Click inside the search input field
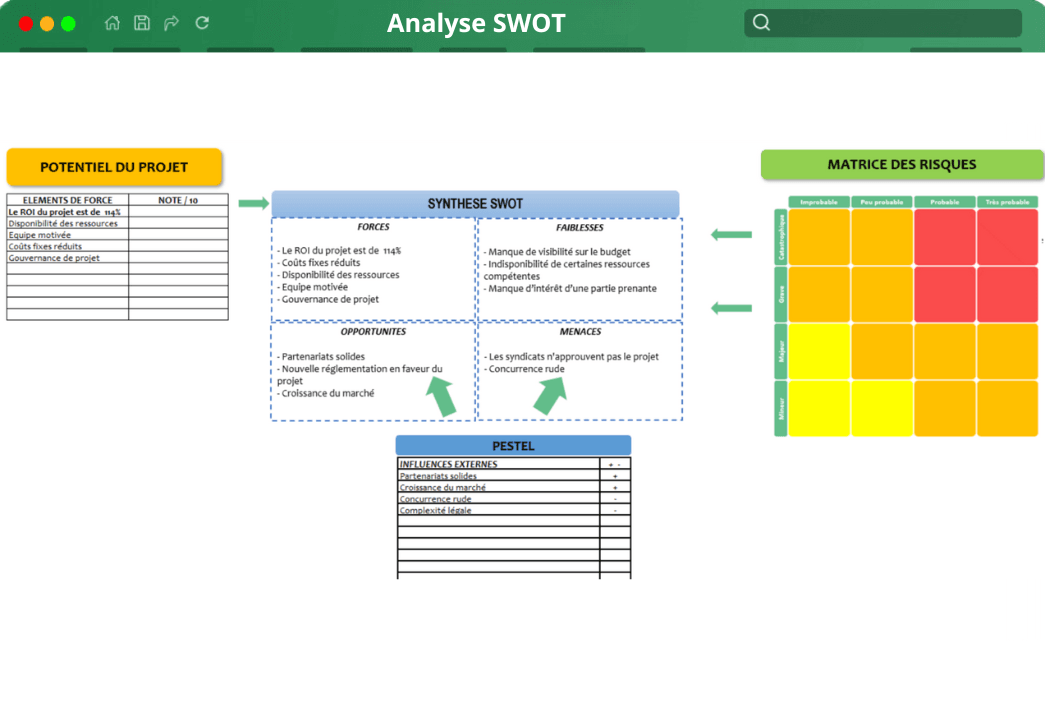This screenshot has height=727, width=1045. (x=890, y=21)
